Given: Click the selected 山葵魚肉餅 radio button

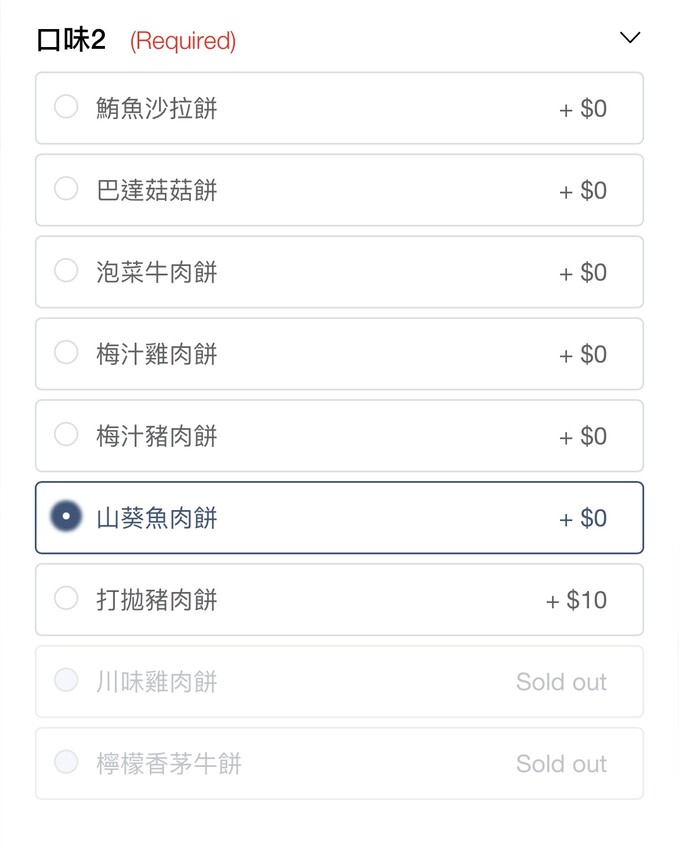Looking at the screenshot, I should pyautogui.click(x=66, y=517).
